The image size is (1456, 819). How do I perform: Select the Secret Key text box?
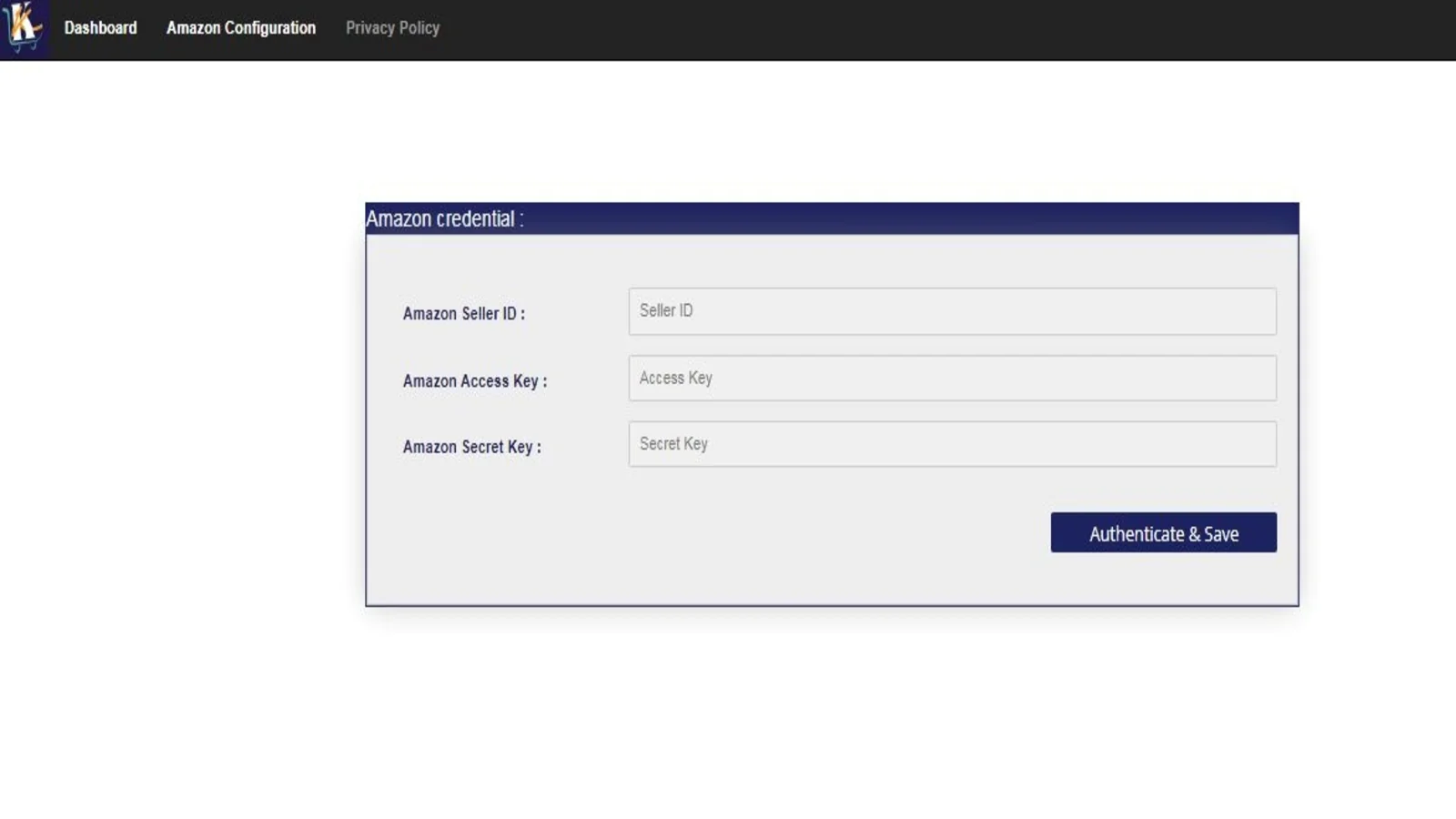pos(952,444)
